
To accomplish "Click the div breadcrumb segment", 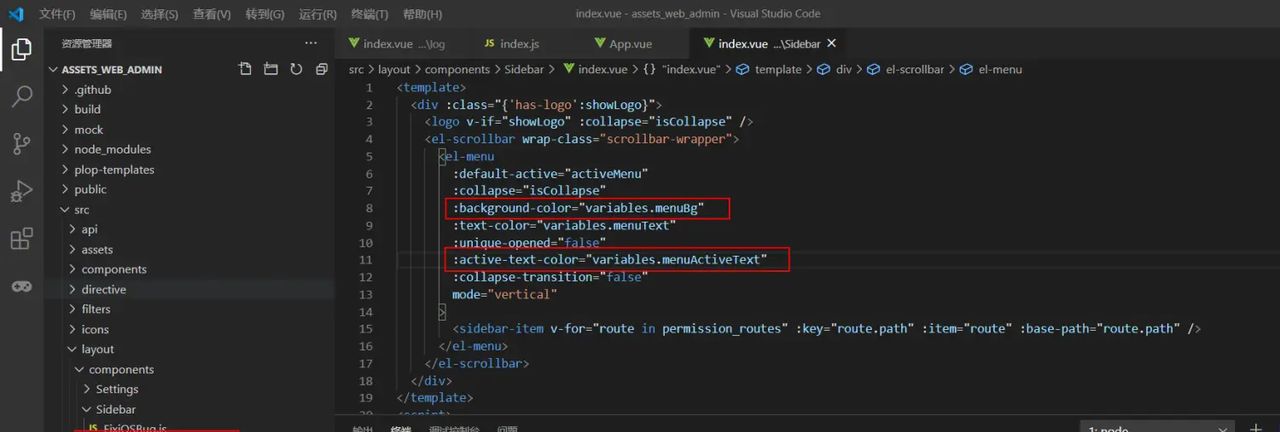I will [x=834, y=70].
